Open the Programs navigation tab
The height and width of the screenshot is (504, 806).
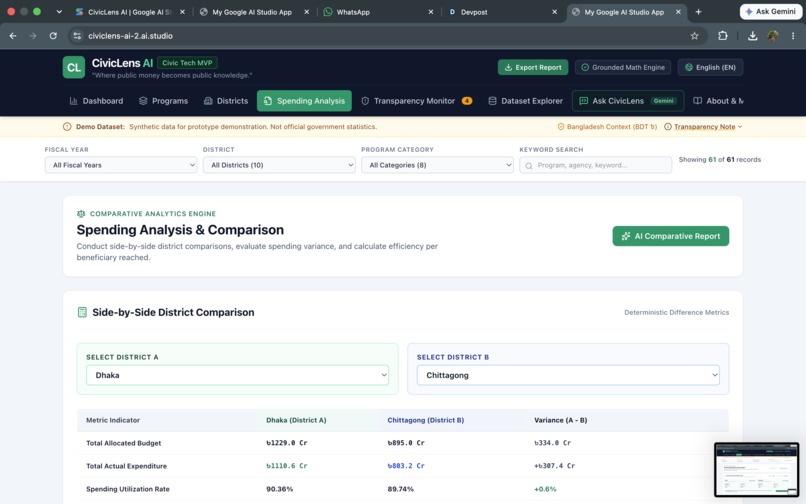(x=163, y=101)
